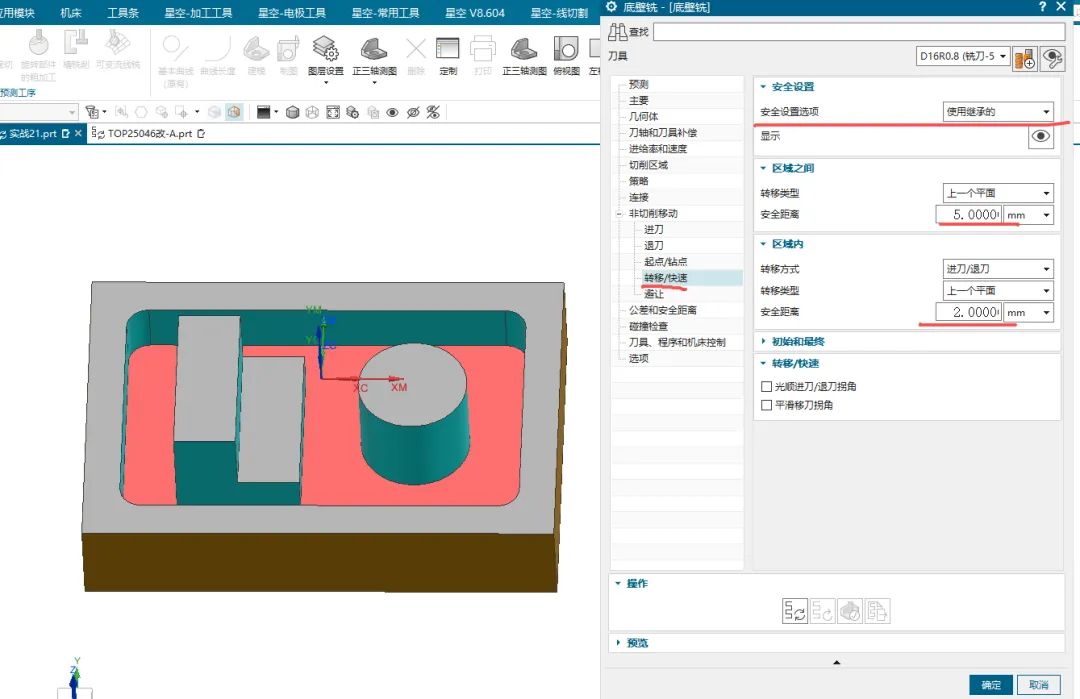Select 退刀 in the settings tree
Image resolution: width=1080 pixels, height=699 pixels.
point(654,245)
